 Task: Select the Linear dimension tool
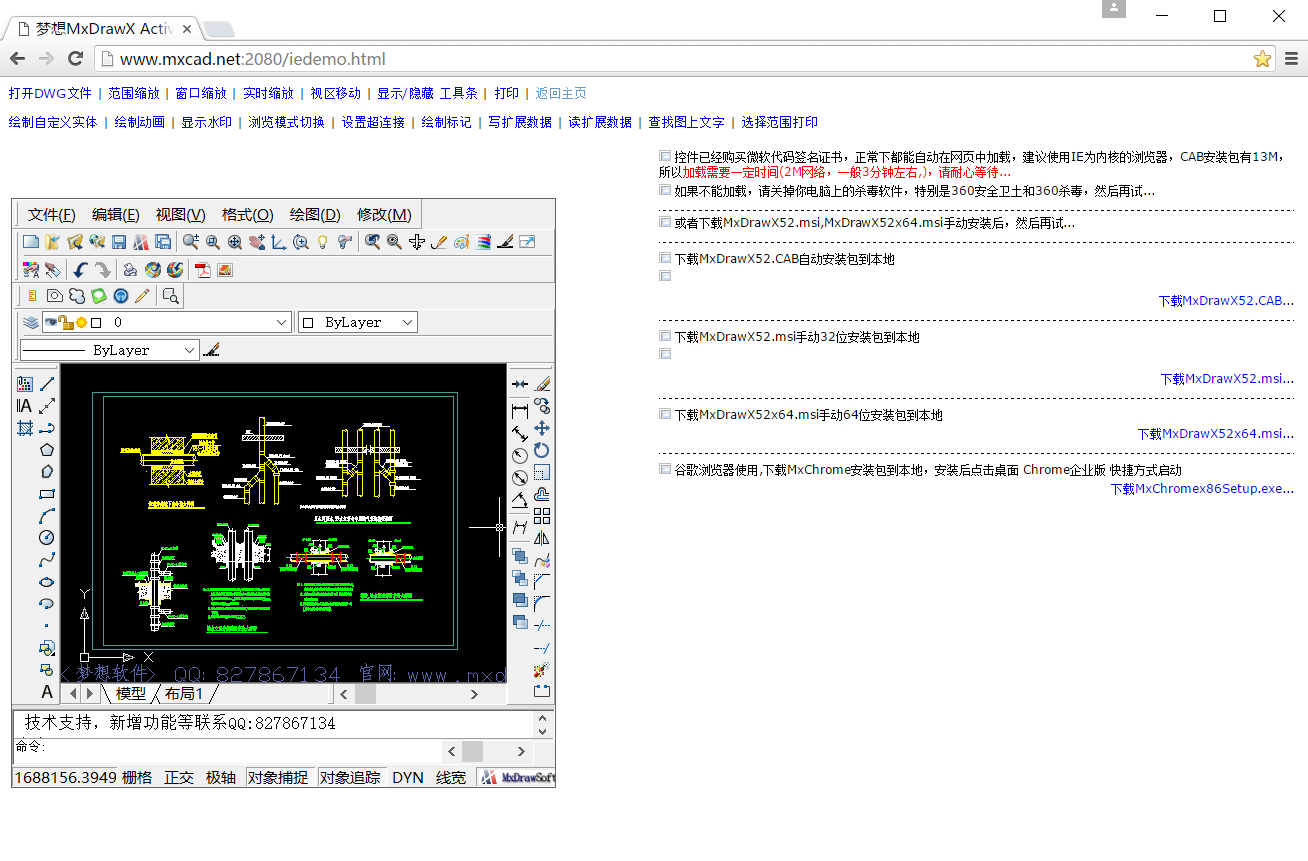coord(520,411)
